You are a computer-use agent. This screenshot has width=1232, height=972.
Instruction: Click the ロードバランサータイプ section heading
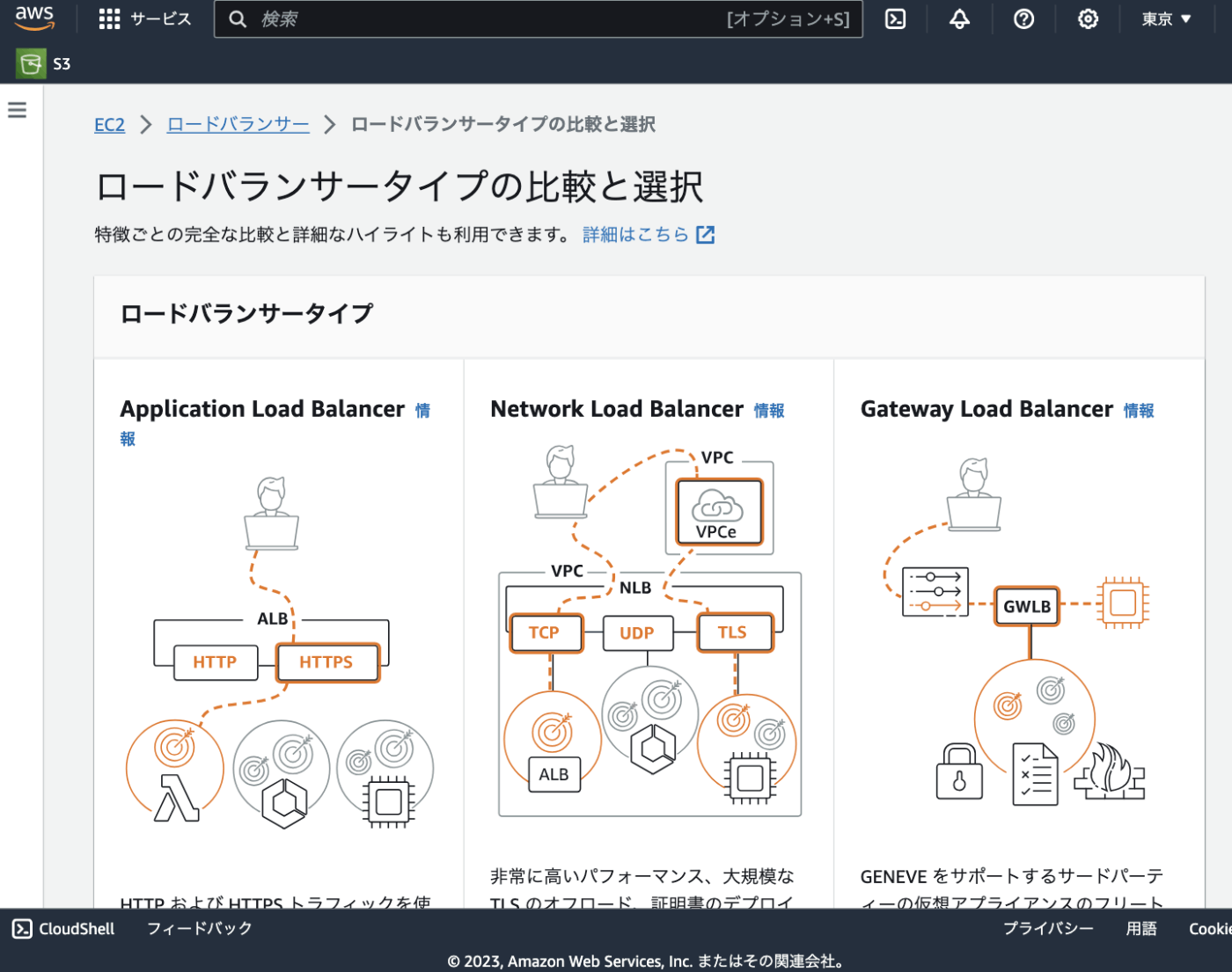point(247,314)
